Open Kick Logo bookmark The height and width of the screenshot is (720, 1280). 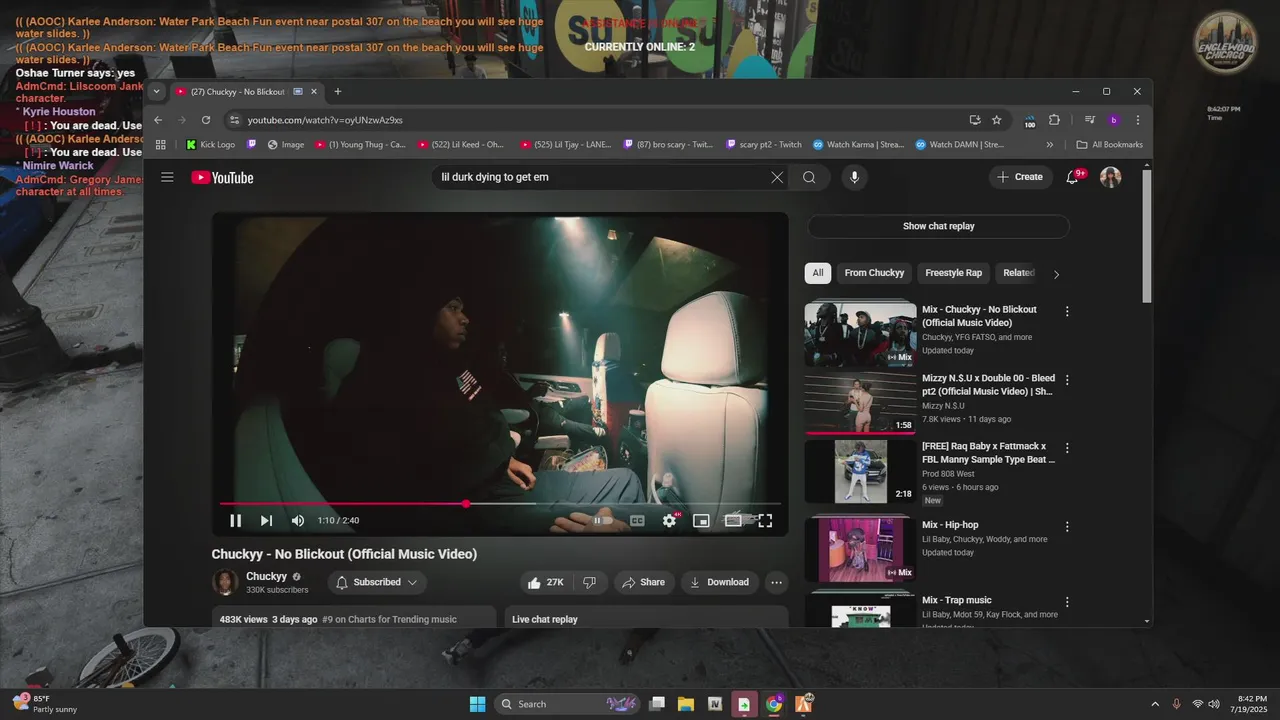[210, 145]
